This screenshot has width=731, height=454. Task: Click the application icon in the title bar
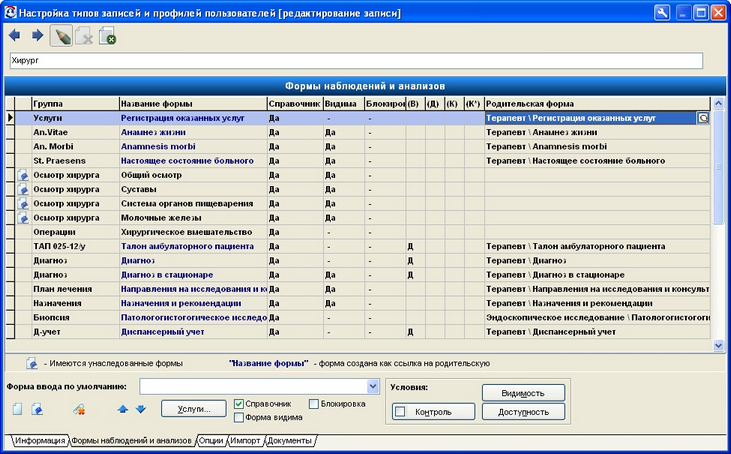pyautogui.click(x=10, y=12)
